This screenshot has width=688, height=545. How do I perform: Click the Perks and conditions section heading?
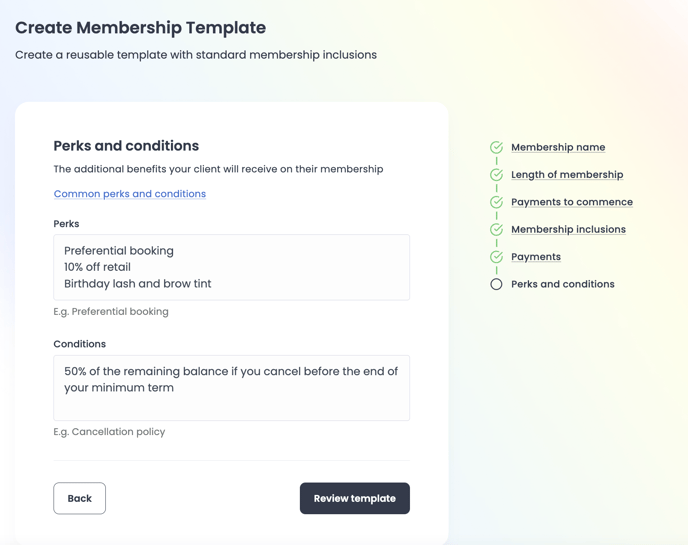126,146
